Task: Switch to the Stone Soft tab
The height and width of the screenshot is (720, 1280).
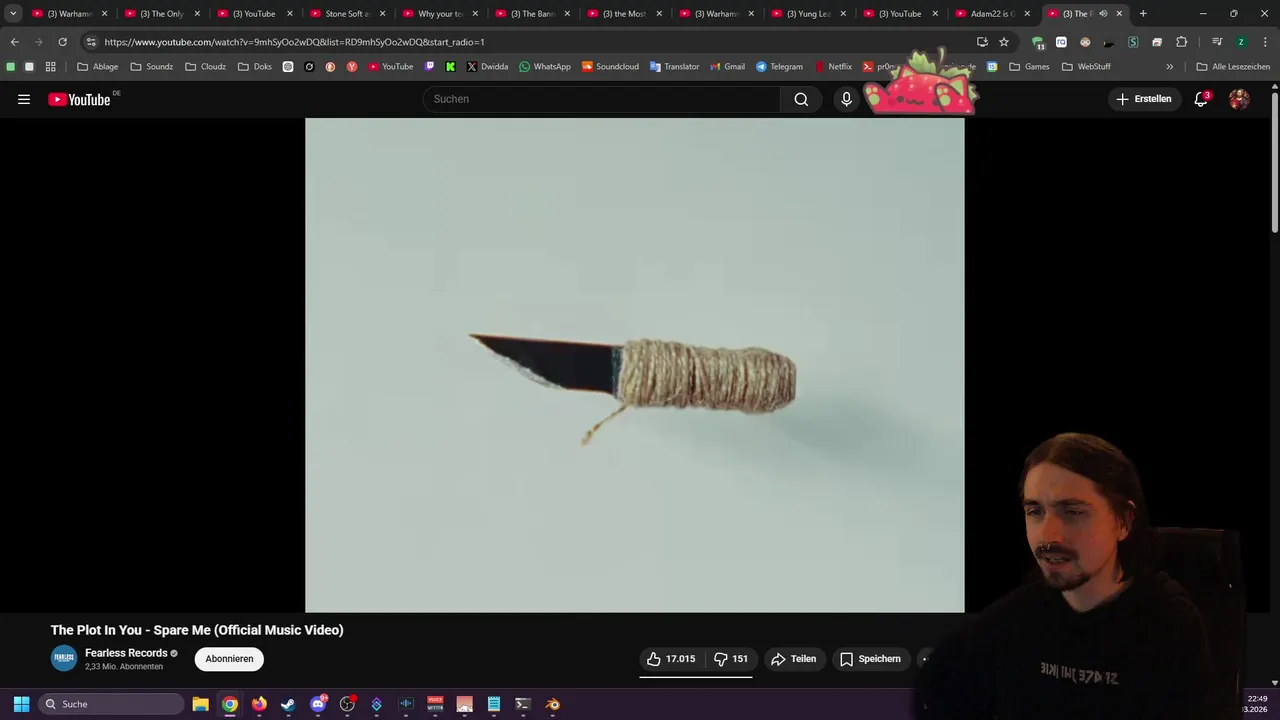Action: click(347, 14)
